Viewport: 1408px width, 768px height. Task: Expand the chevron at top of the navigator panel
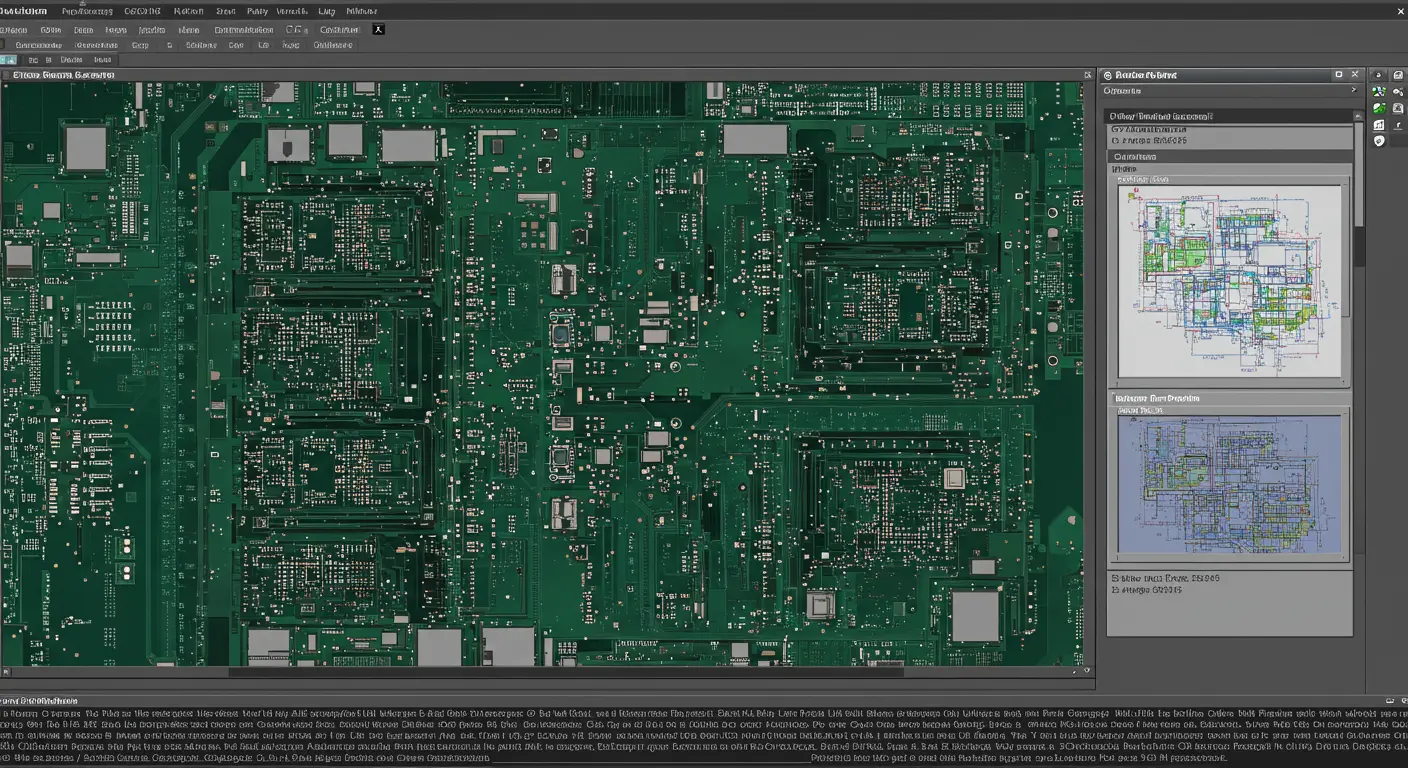[1356, 90]
